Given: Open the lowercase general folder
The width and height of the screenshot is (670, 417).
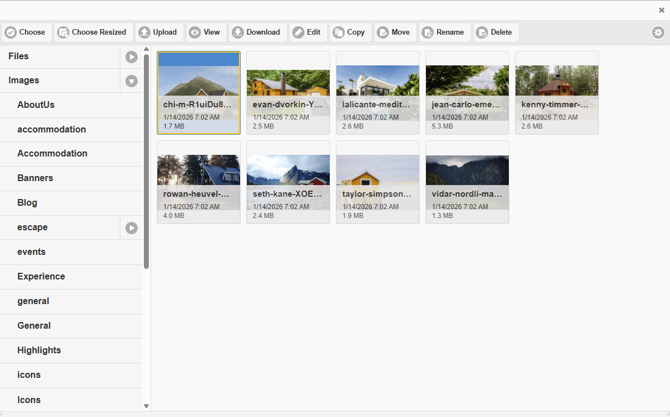Looking at the screenshot, I should pyautogui.click(x=71, y=301).
